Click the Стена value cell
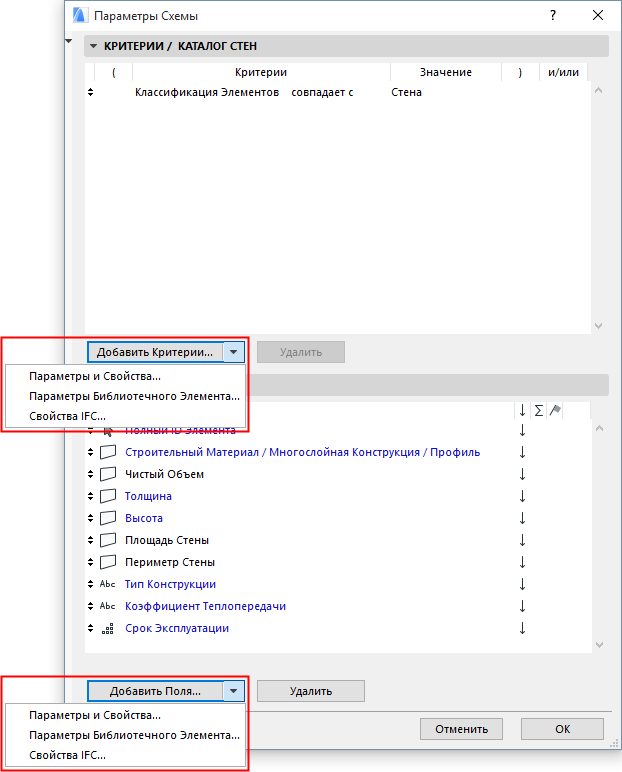The width and height of the screenshot is (622, 772). pos(406,92)
